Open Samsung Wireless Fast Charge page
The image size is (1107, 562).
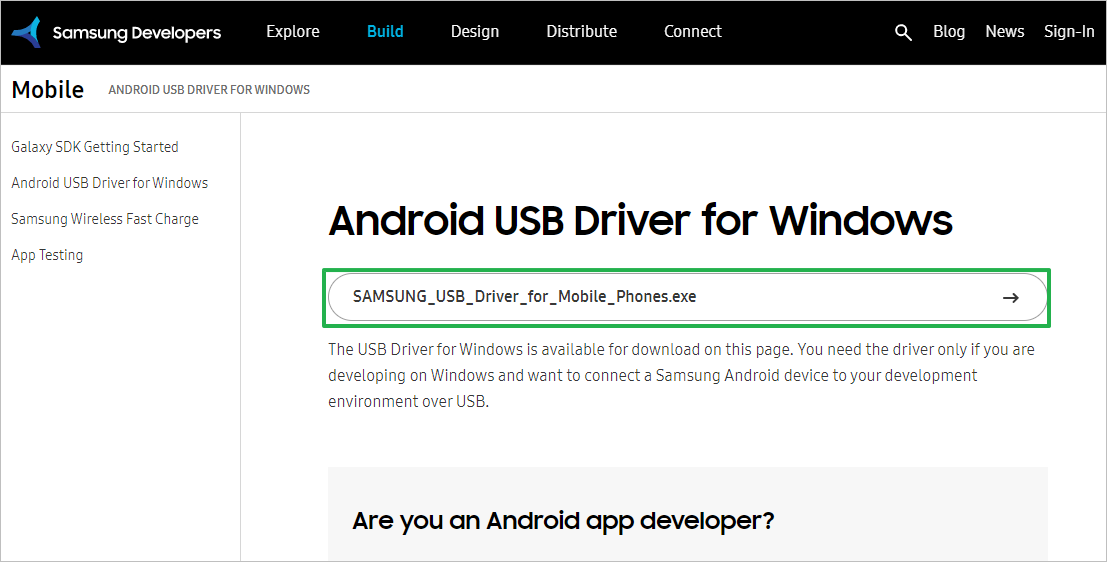pyautogui.click(x=104, y=219)
